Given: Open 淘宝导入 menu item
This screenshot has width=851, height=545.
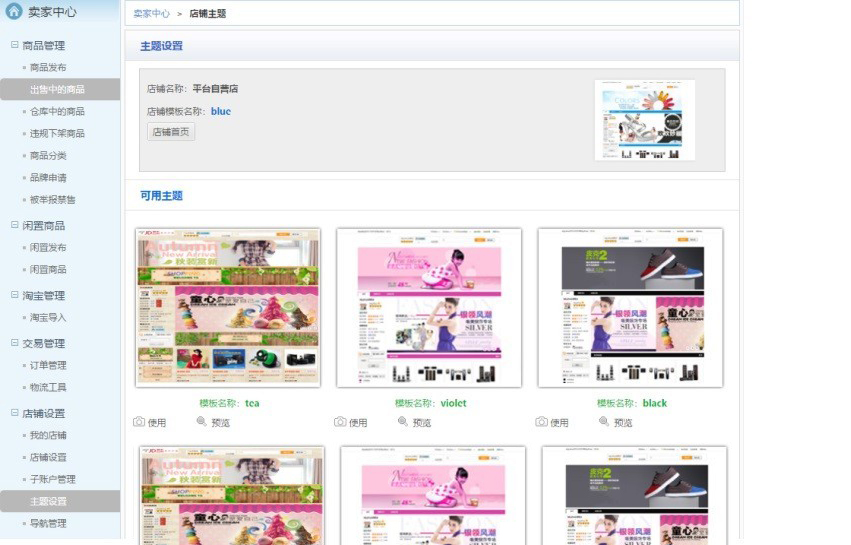Looking at the screenshot, I should (48, 318).
